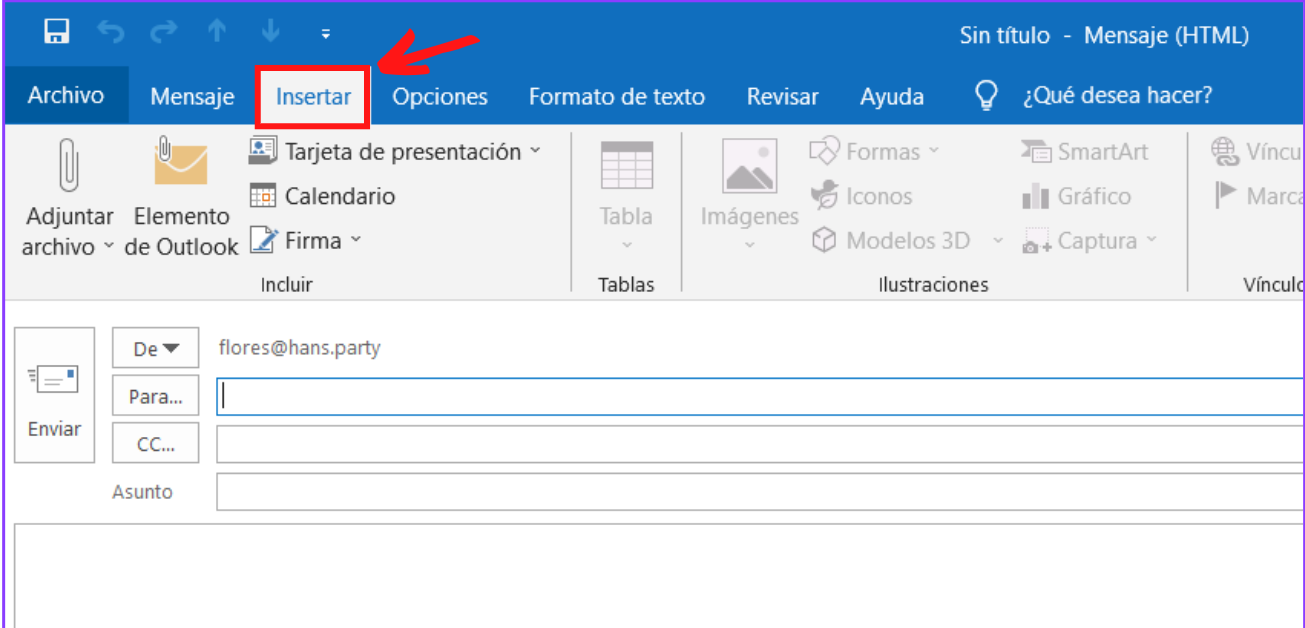This screenshot has width=1305, height=628.
Task: Click into the Asunto subject field
Action: (758, 492)
